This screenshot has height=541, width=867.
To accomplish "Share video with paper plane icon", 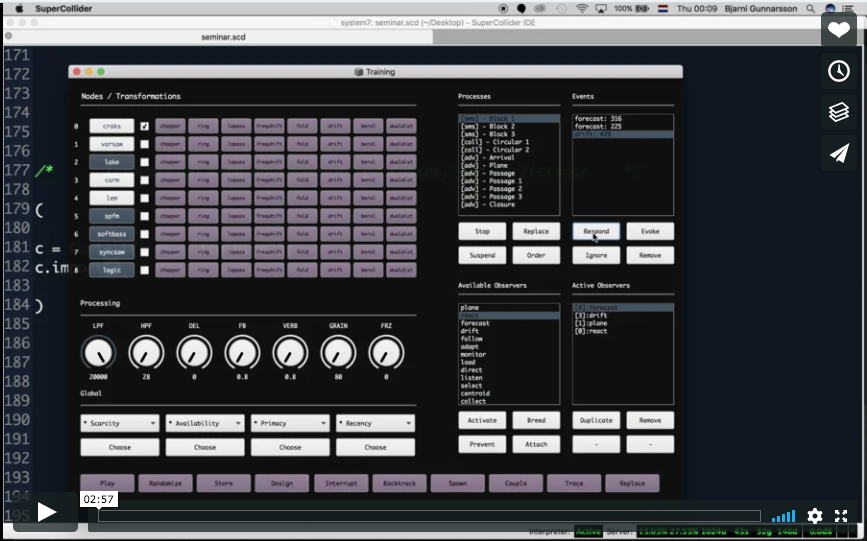I will click(x=839, y=153).
